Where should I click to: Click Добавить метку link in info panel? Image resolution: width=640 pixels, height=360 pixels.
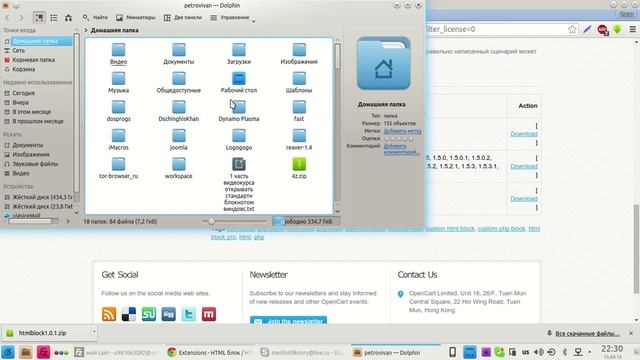pyautogui.click(x=402, y=131)
